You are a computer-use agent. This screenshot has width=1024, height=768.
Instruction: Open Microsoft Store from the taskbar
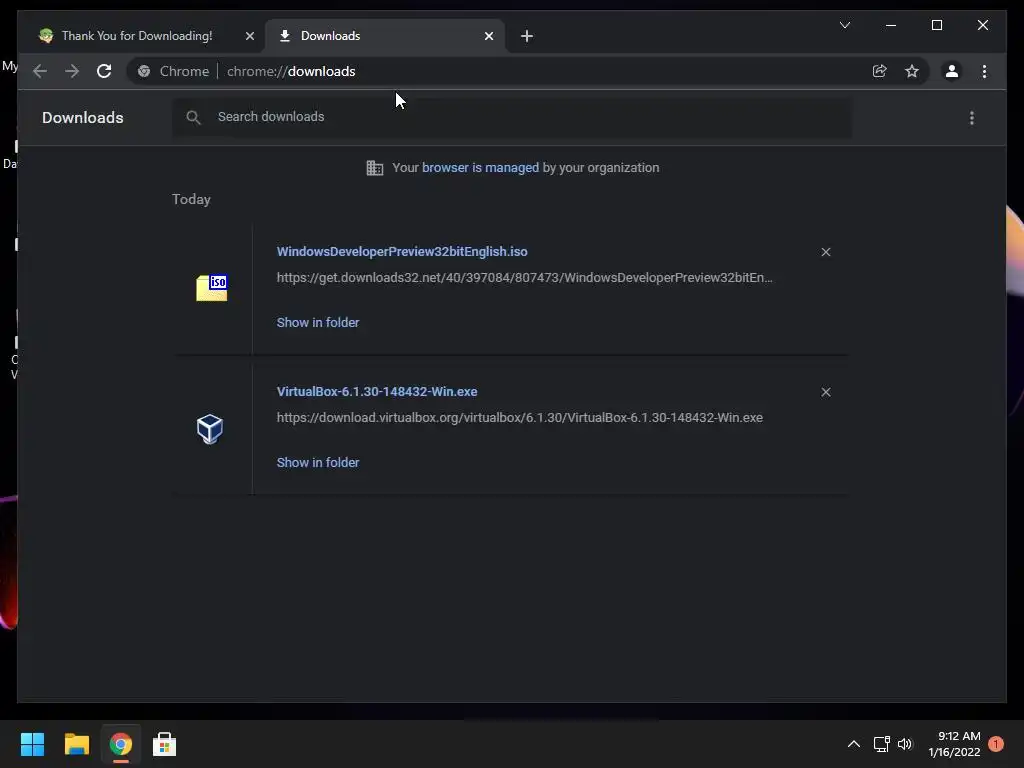tap(165, 744)
